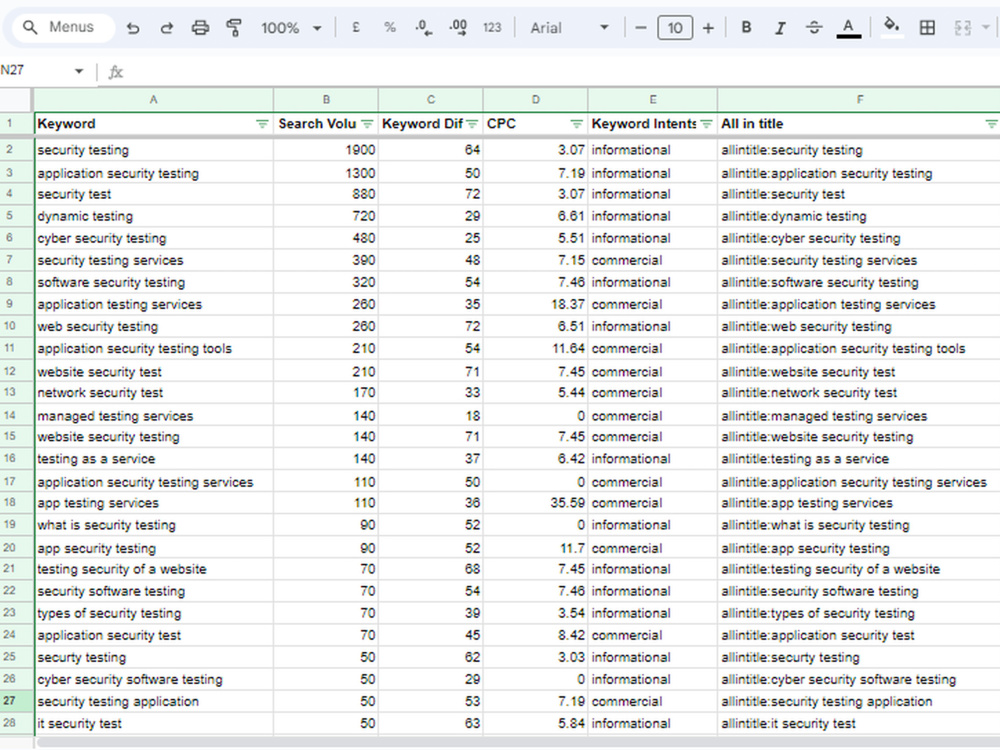The width and height of the screenshot is (1000, 750).
Task: Decrease font size with minus button
Action: (x=641, y=28)
